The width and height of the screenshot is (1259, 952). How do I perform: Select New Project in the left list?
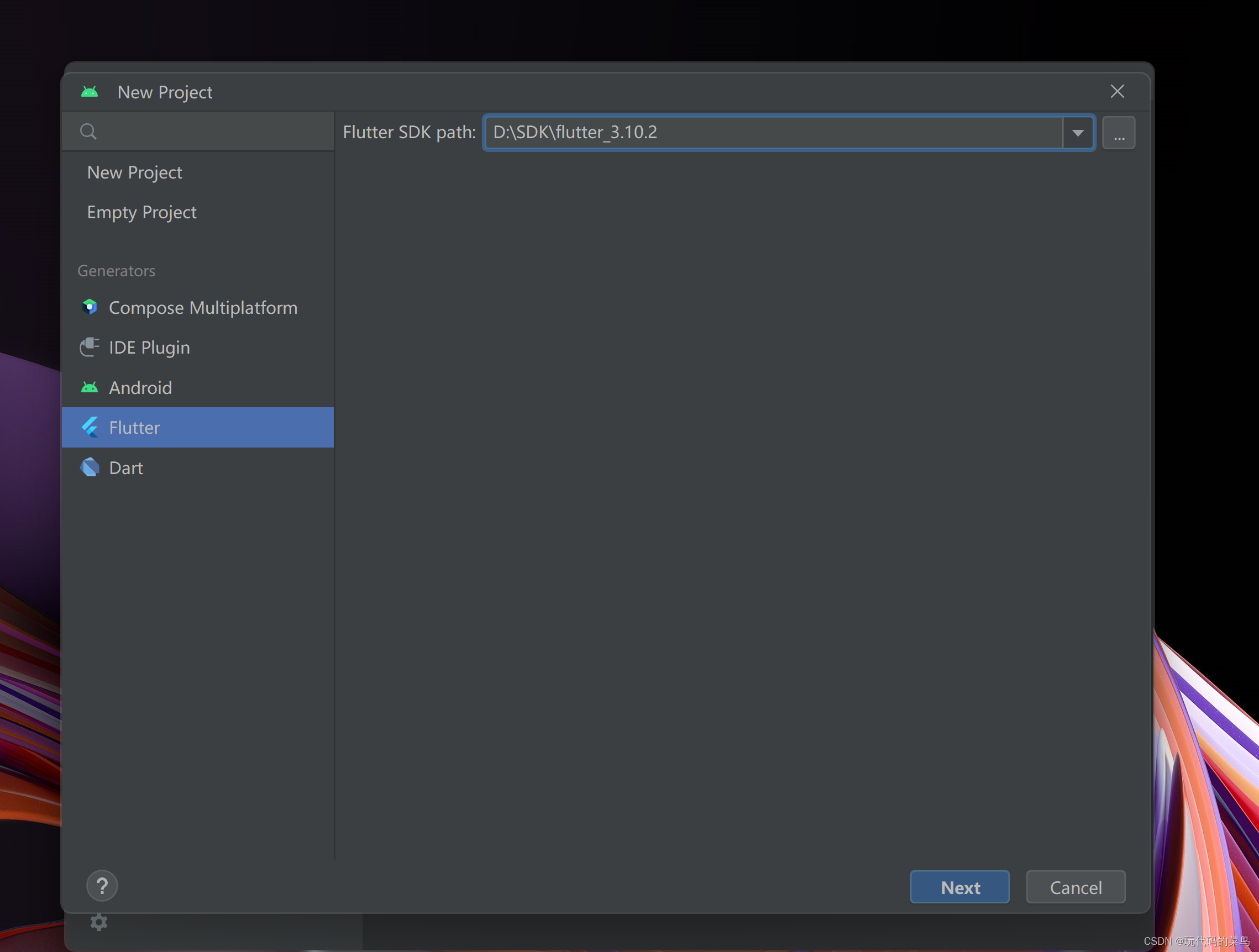[134, 172]
